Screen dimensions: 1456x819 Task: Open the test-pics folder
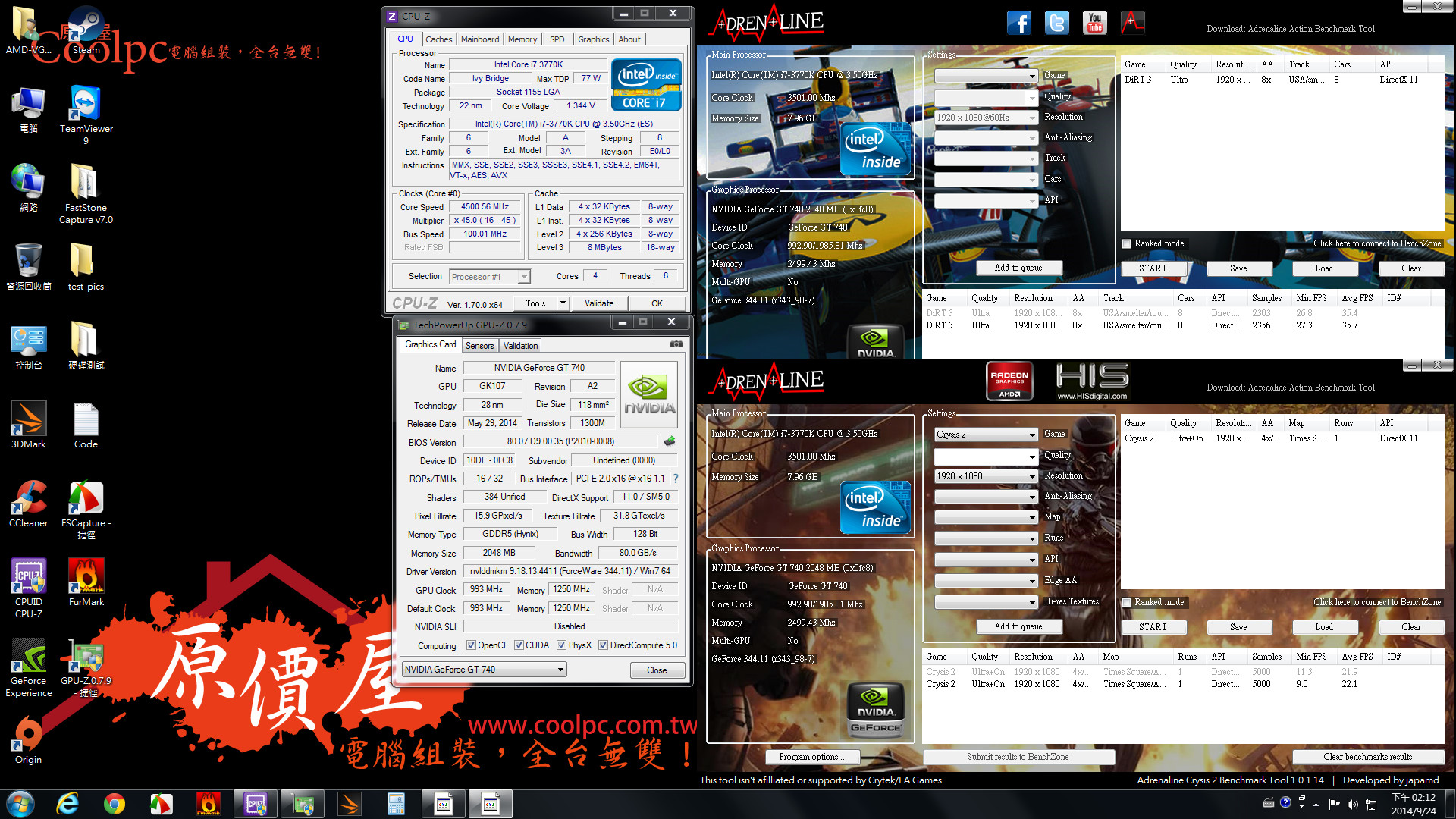[x=86, y=267]
